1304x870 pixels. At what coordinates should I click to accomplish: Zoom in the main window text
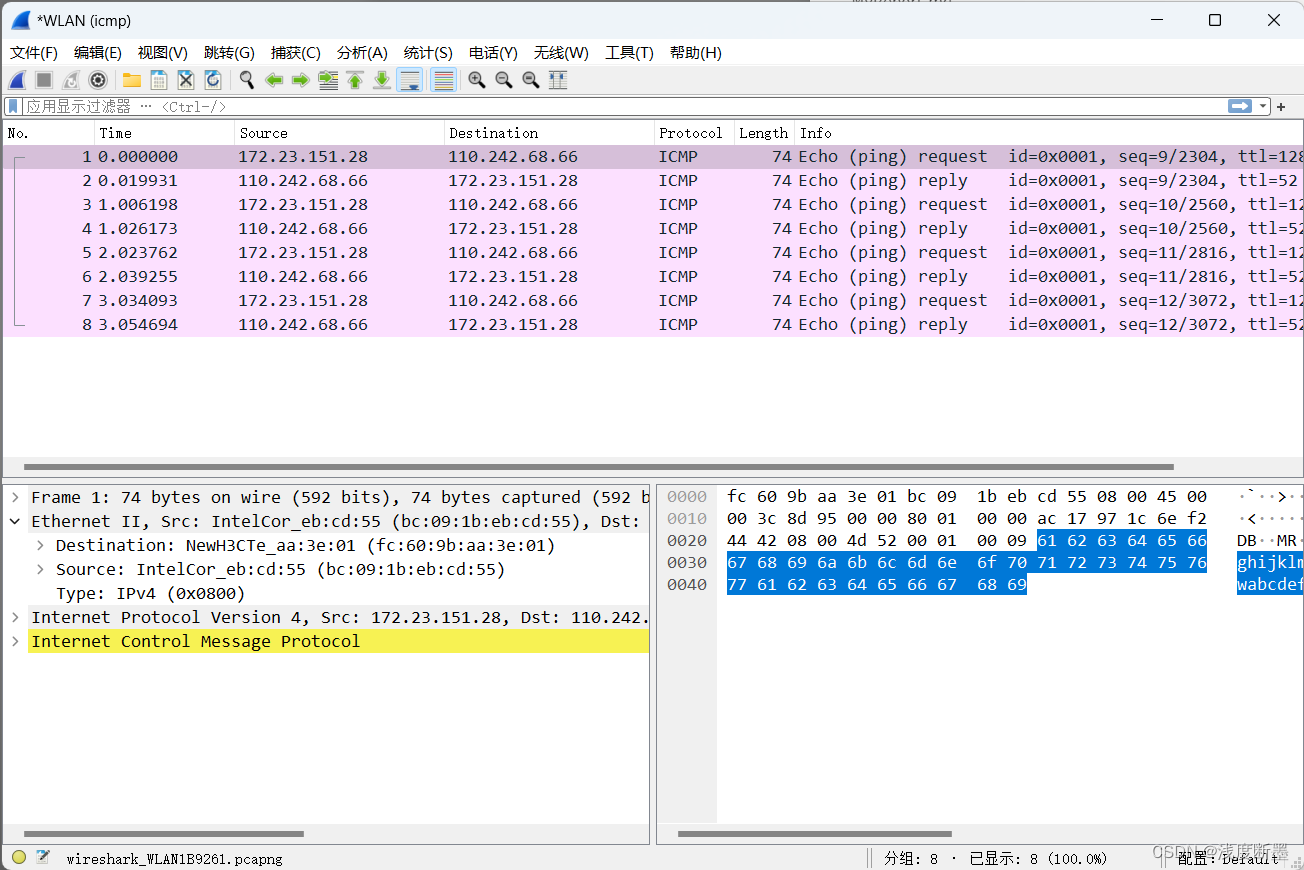tap(477, 80)
